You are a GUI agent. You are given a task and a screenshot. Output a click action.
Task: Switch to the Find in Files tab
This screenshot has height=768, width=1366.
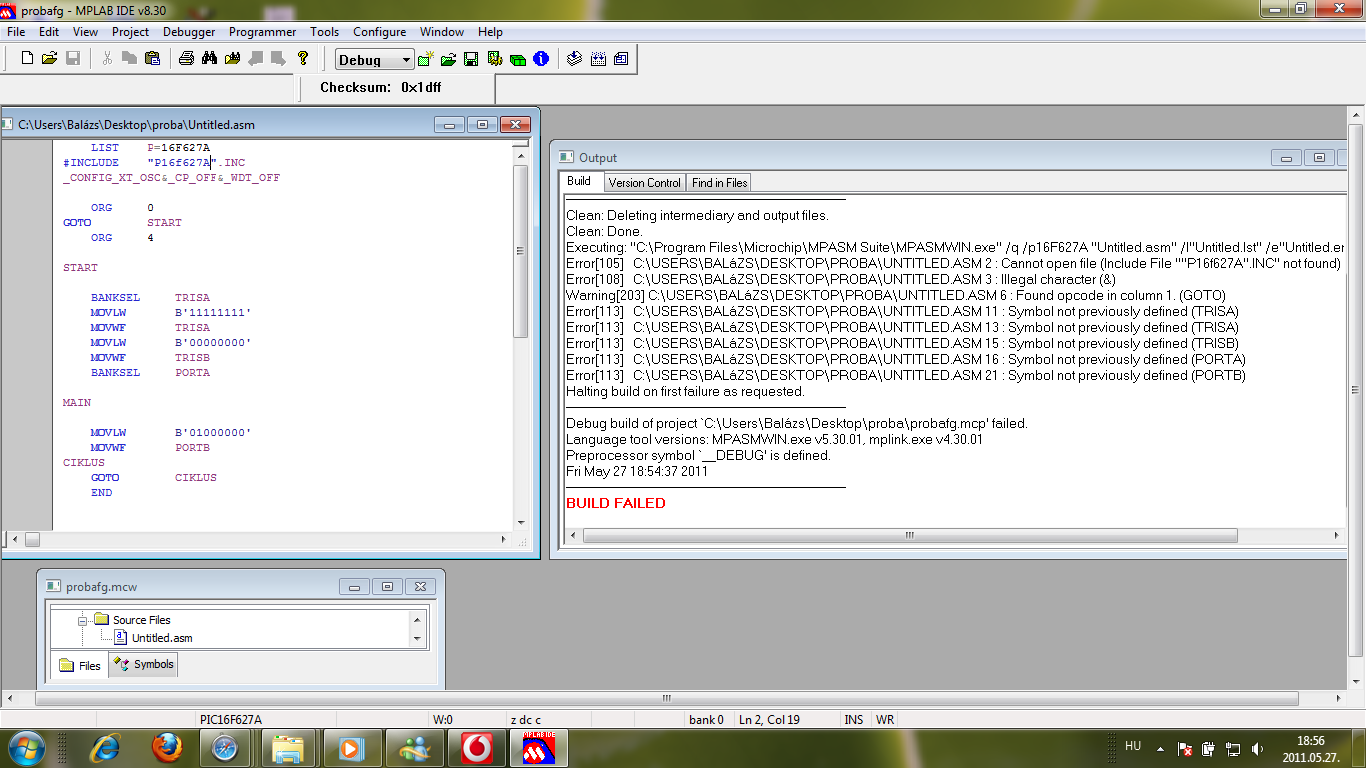[x=719, y=183]
